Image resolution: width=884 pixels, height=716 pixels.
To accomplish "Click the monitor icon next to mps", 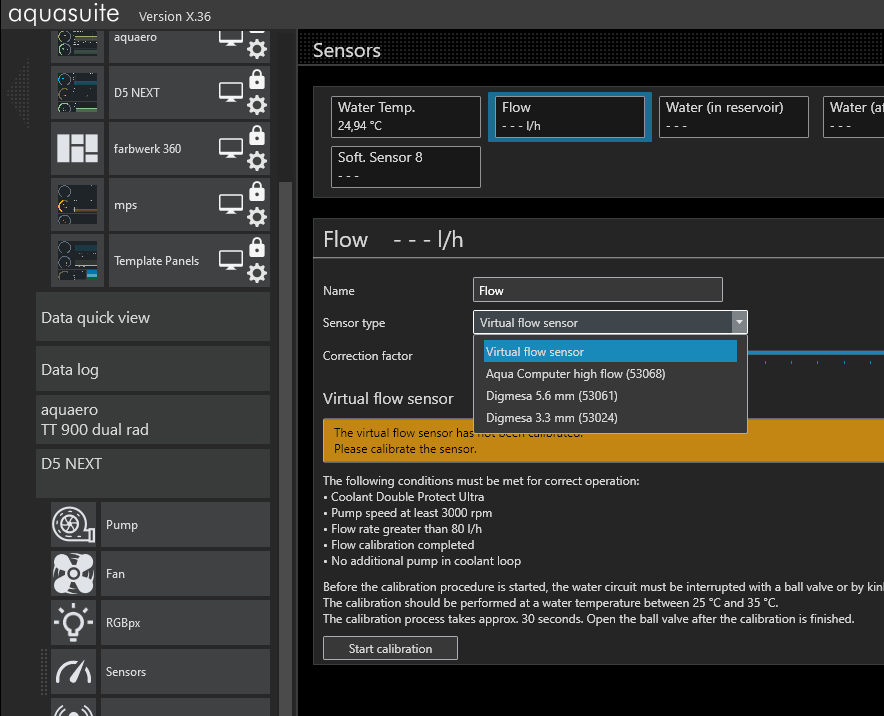I will [x=231, y=204].
